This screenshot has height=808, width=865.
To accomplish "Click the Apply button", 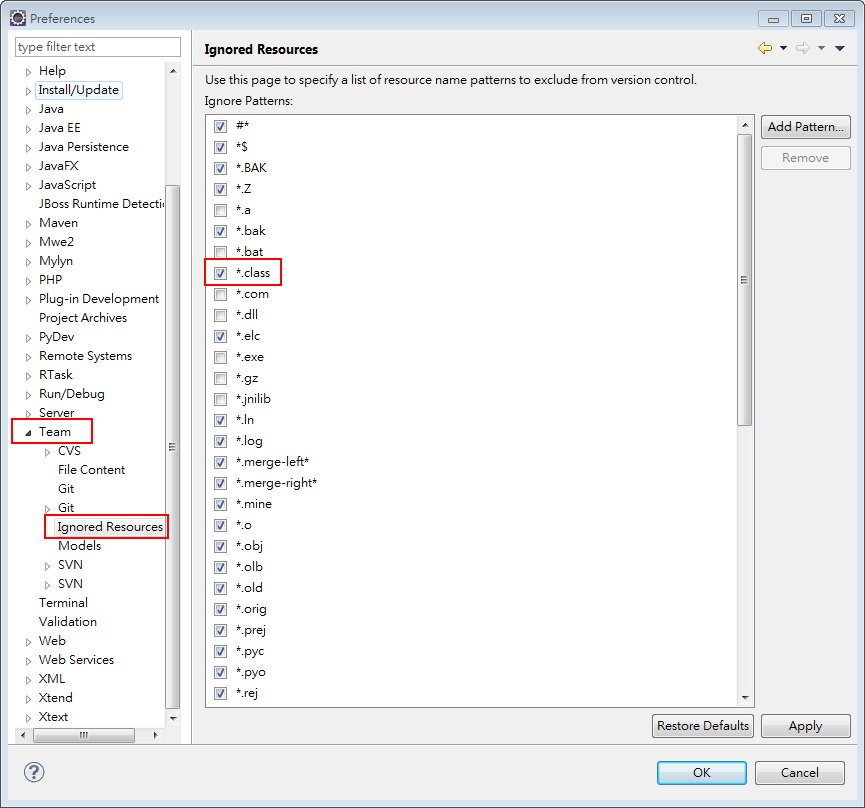I will click(x=805, y=726).
